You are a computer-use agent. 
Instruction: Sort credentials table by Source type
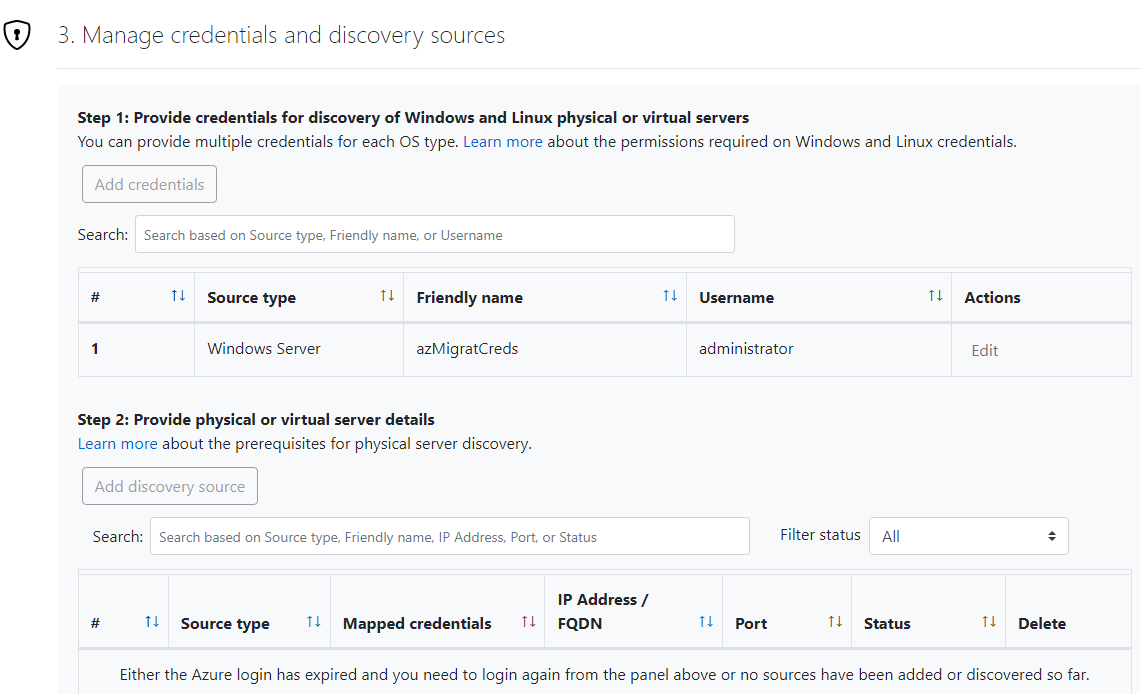pos(386,296)
